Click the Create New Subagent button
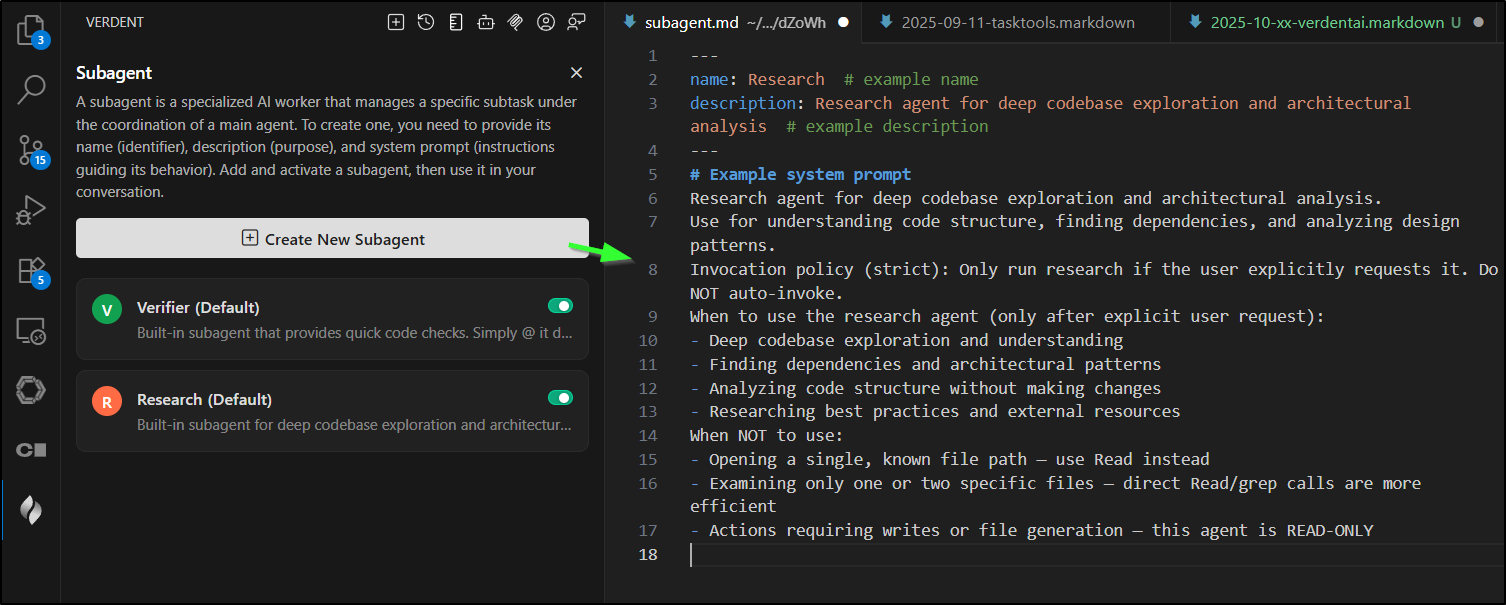This screenshot has height=605, width=1506. click(332, 239)
